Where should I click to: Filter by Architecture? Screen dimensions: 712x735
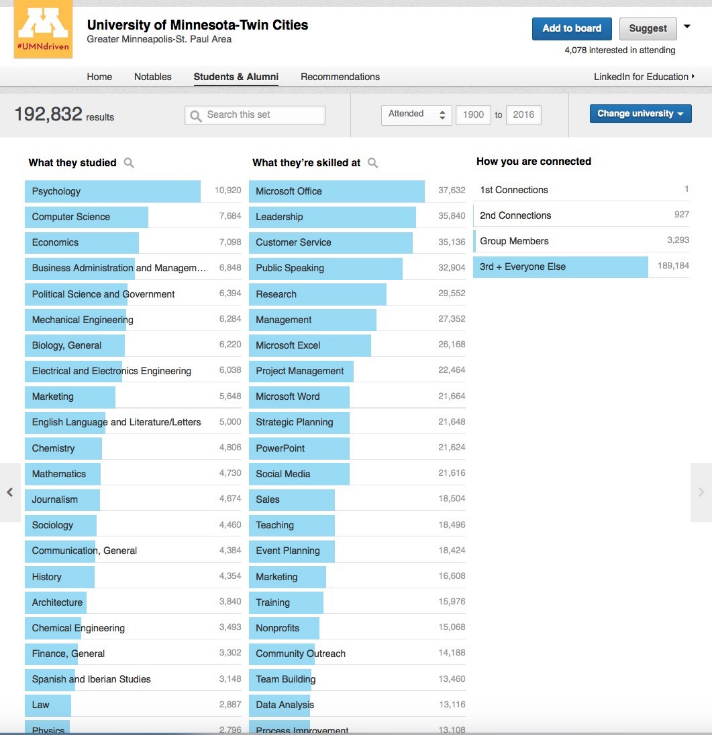tap(133, 602)
